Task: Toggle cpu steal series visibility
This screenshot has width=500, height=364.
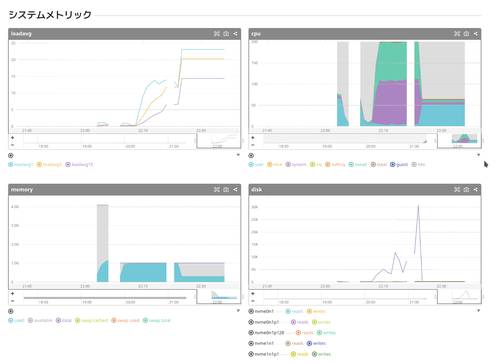Action: click(x=379, y=164)
